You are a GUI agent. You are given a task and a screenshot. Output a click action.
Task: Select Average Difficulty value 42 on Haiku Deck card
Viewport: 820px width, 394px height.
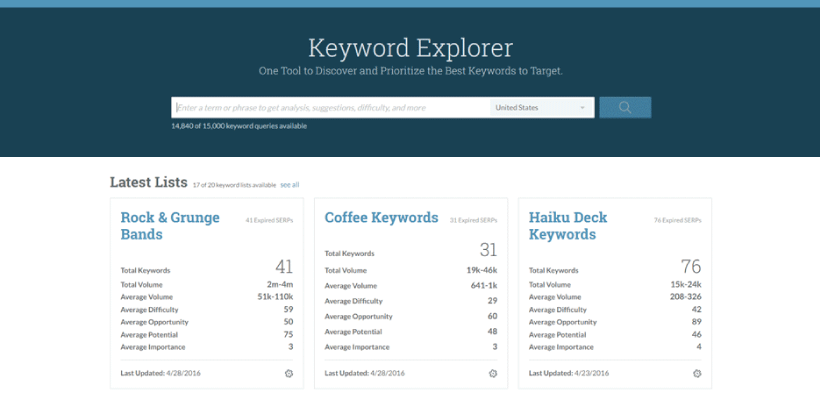point(697,309)
